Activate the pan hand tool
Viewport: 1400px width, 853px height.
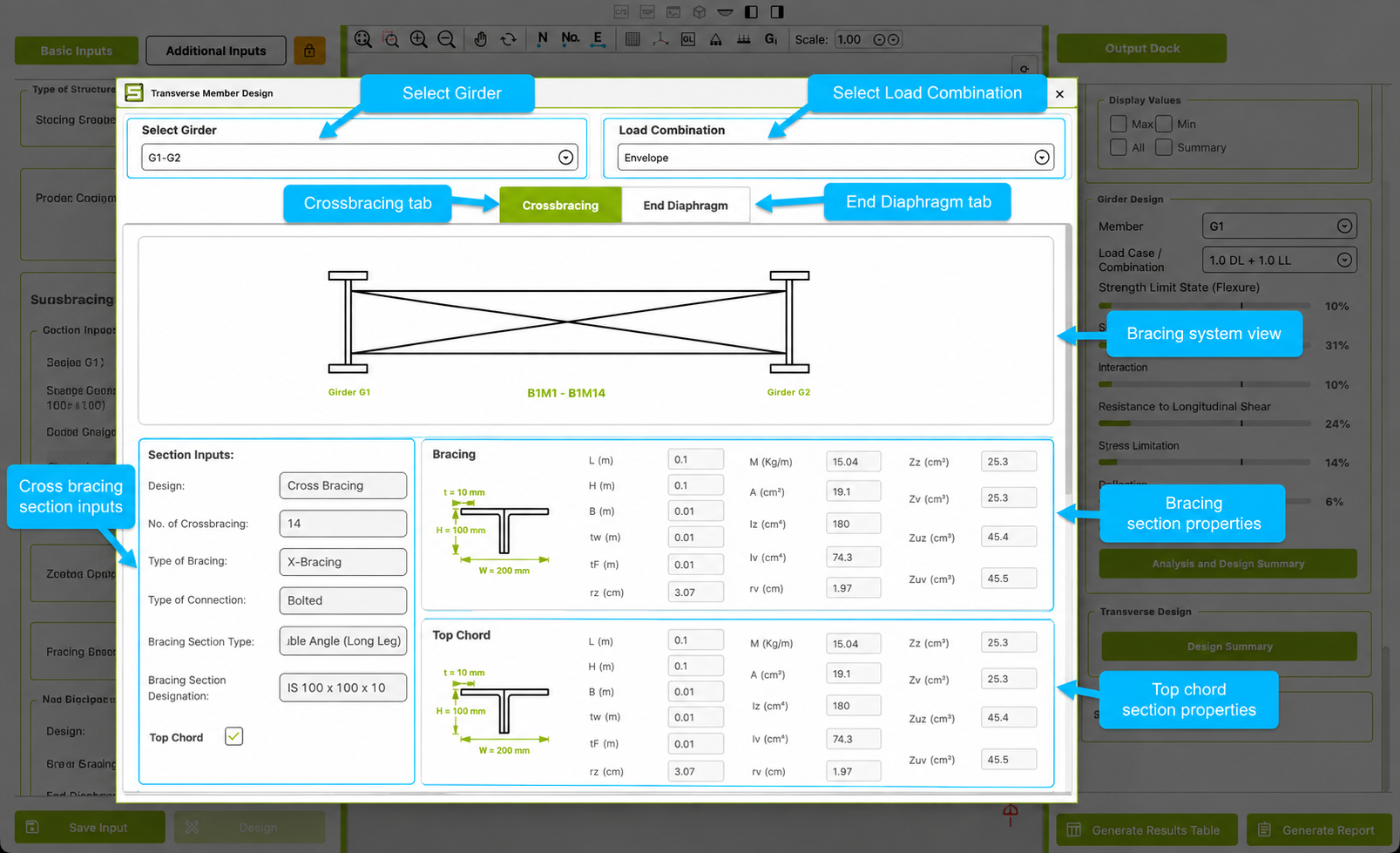[x=481, y=39]
